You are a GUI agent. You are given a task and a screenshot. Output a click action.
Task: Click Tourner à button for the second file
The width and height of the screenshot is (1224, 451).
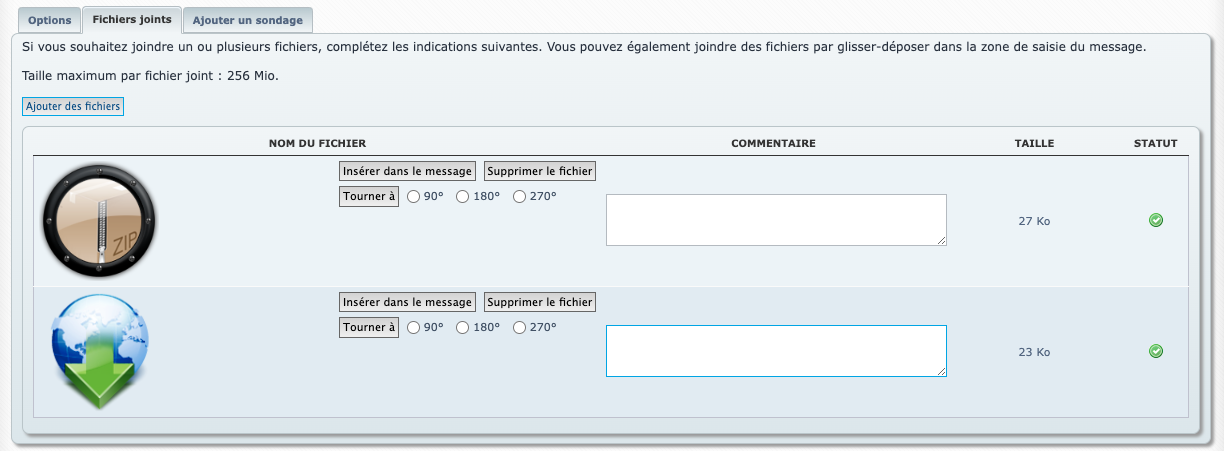coord(369,327)
